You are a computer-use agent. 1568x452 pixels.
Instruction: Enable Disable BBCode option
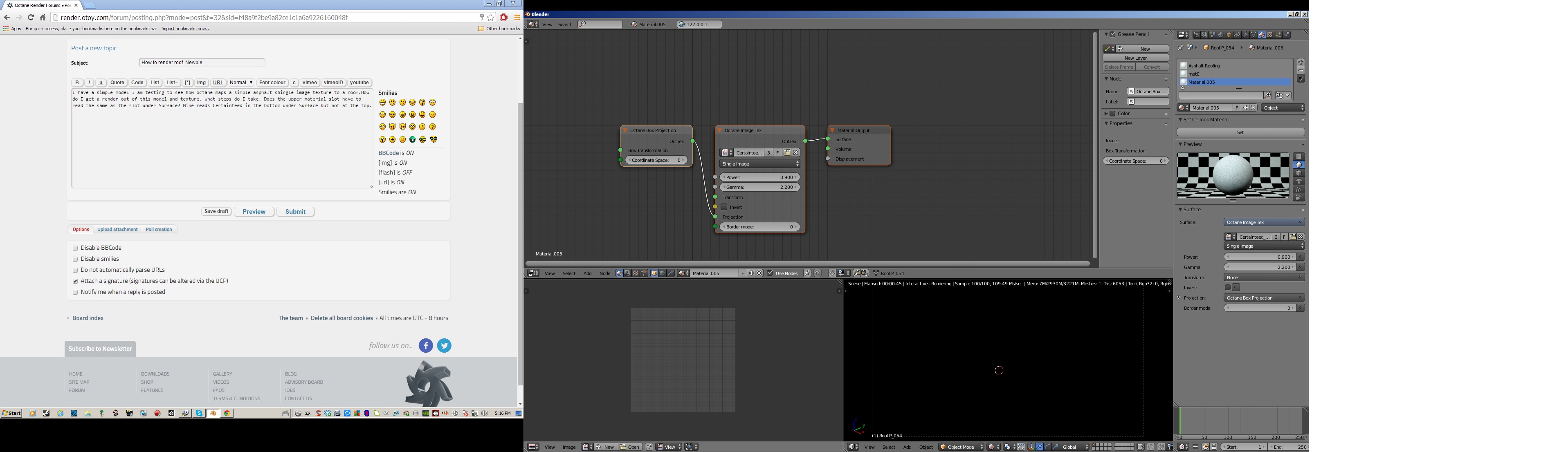click(x=76, y=248)
